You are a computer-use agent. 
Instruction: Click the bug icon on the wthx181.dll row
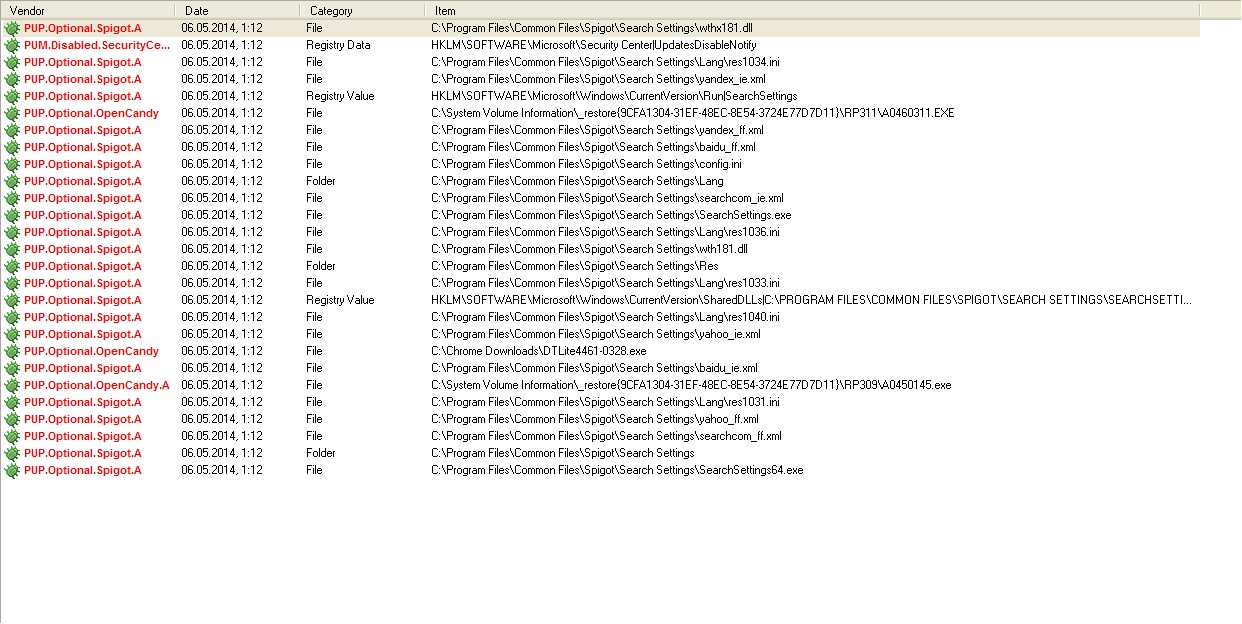coord(12,28)
